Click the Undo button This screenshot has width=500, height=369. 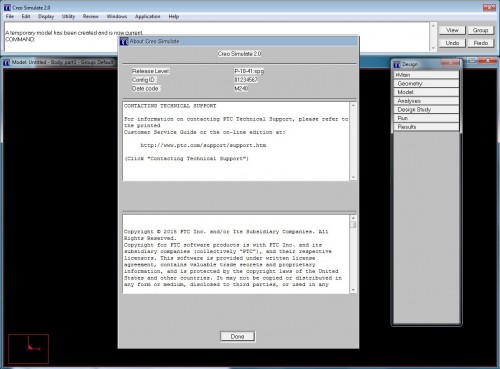[x=452, y=43]
